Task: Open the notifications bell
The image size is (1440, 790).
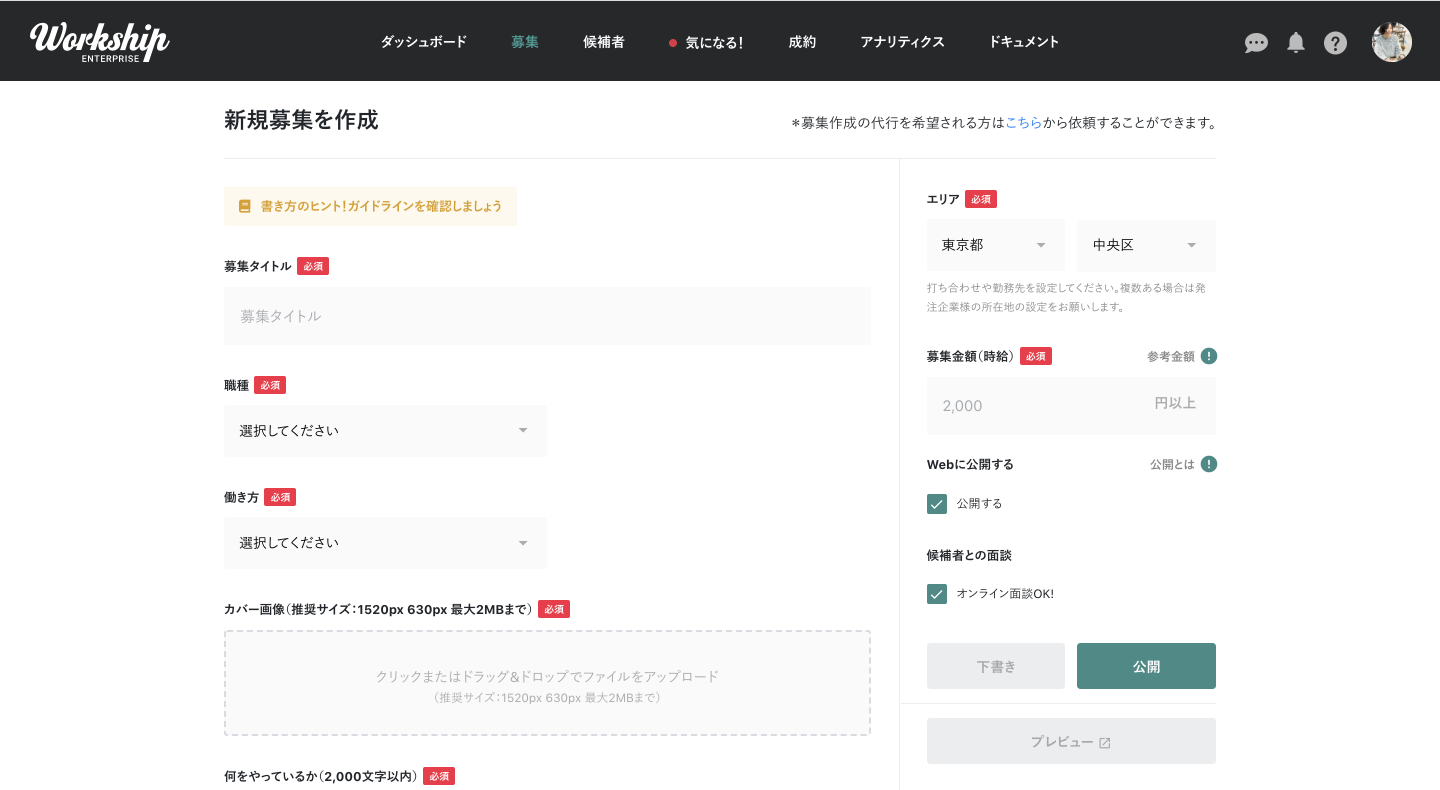Action: [x=1296, y=42]
